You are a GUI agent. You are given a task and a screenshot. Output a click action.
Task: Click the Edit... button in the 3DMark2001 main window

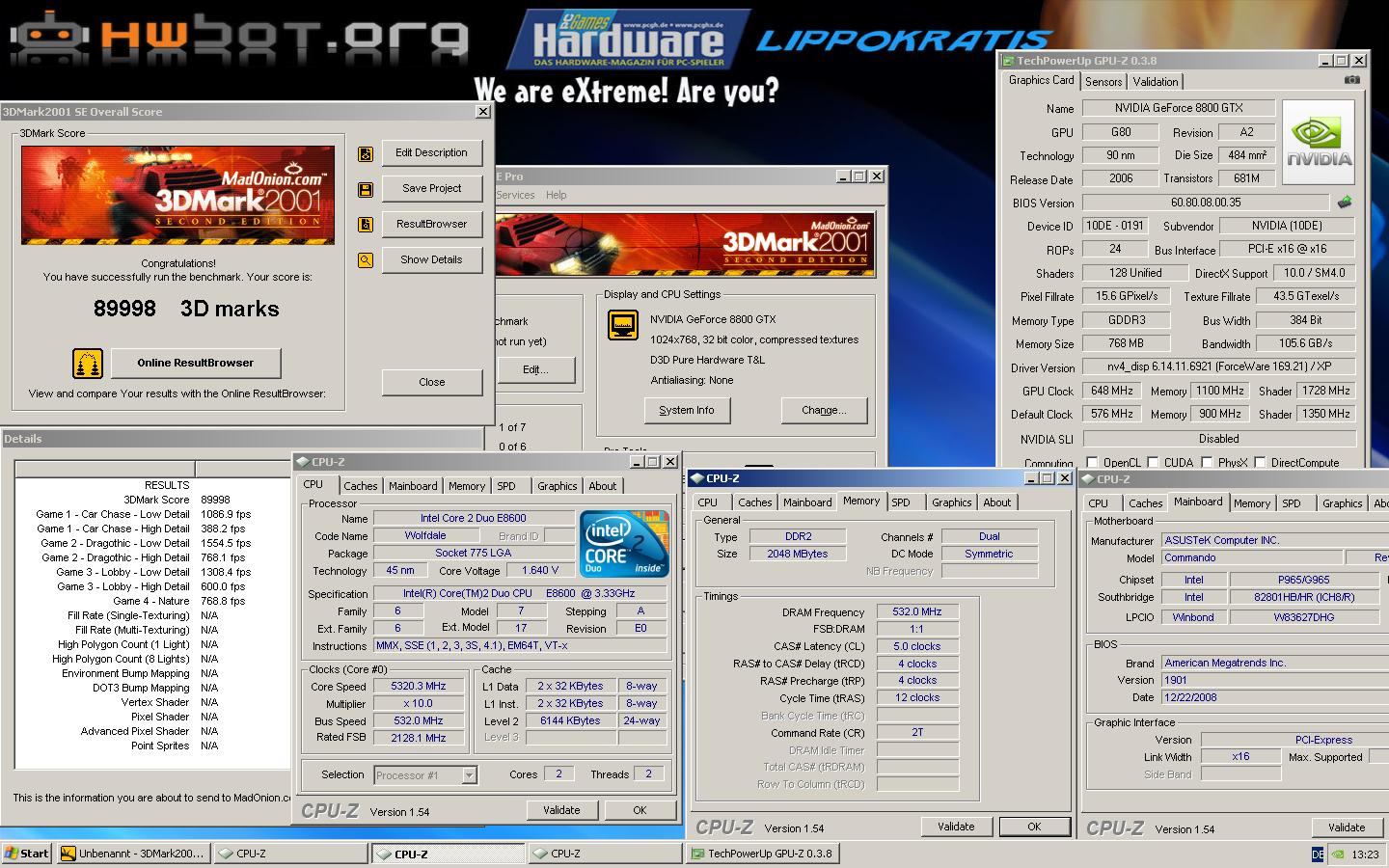[x=535, y=370]
